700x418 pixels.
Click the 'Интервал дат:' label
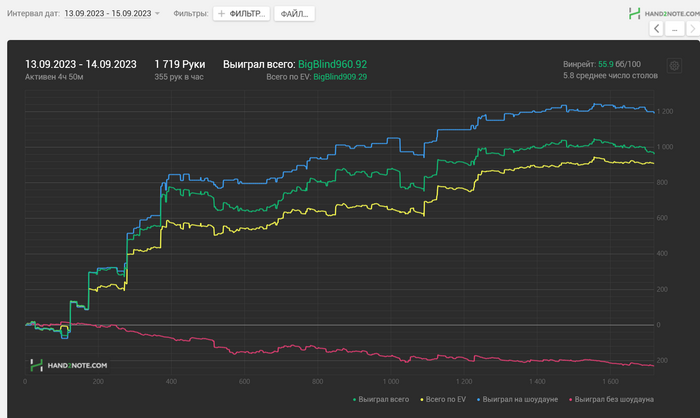[x=33, y=13]
